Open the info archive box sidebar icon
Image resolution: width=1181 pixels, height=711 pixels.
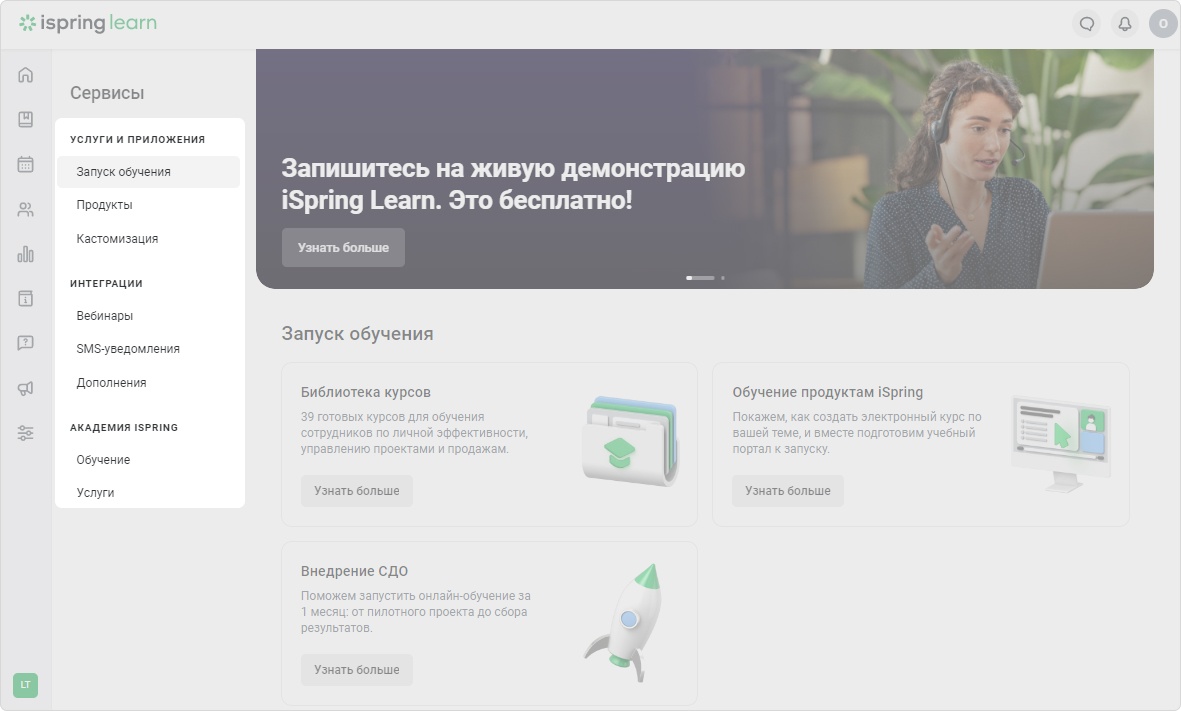click(26, 298)
